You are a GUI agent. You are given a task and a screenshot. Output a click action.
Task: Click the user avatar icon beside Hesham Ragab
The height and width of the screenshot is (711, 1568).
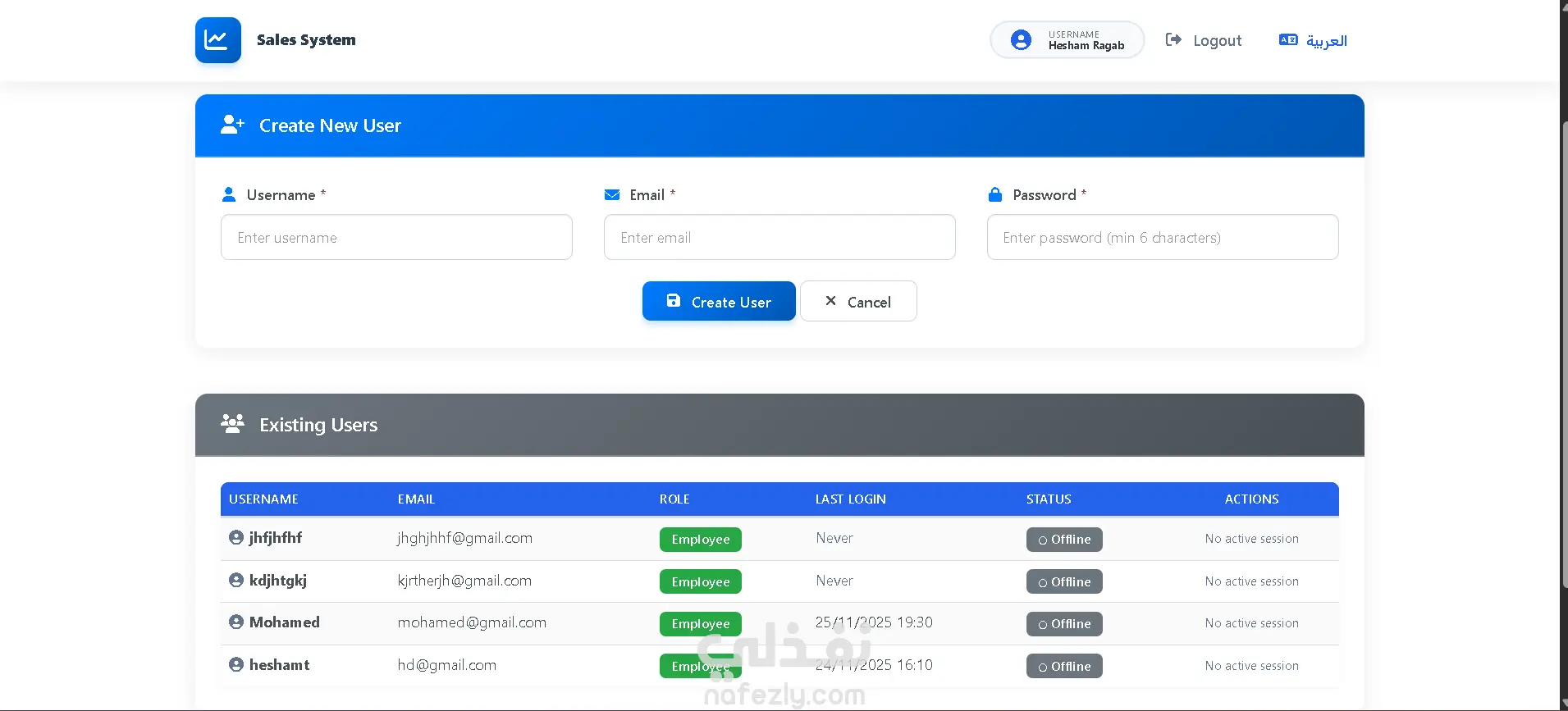(1021, 40)
